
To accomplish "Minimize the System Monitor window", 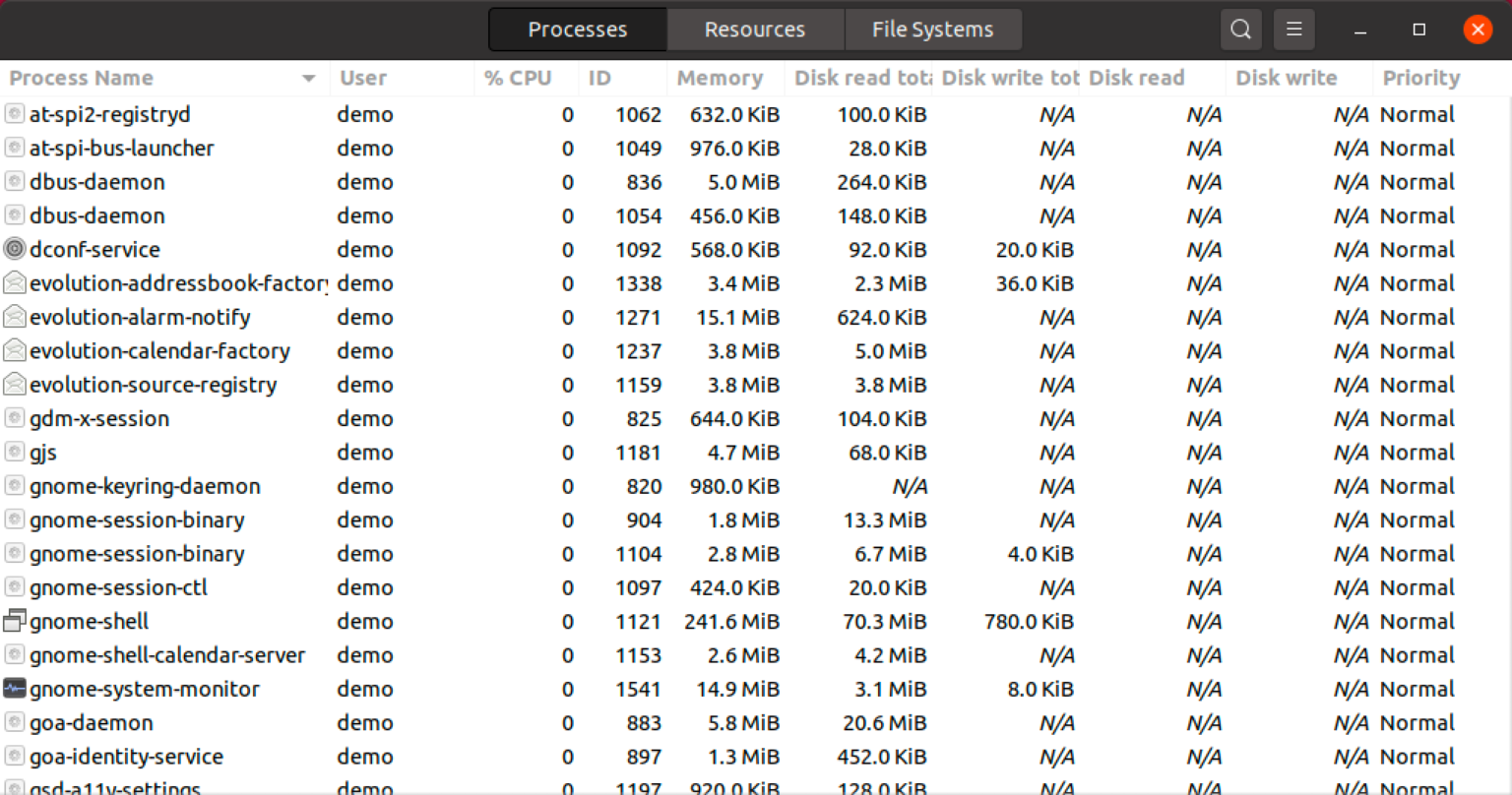I will click(x=1360, y=30).
